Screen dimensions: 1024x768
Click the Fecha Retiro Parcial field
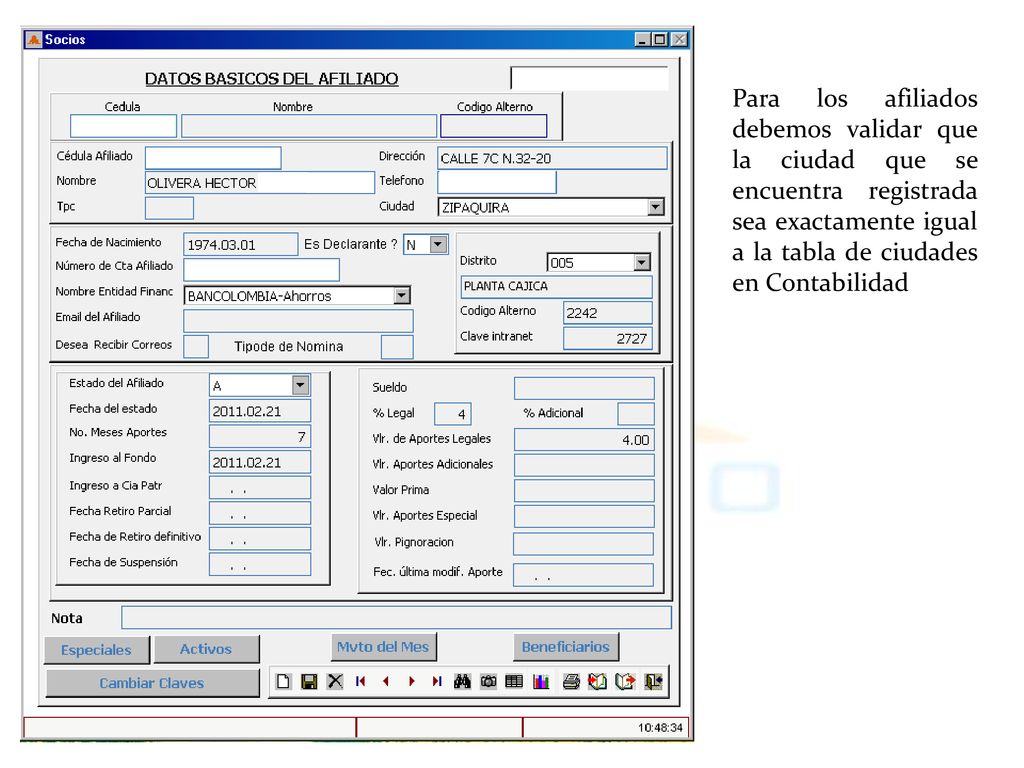pos(260,513)
